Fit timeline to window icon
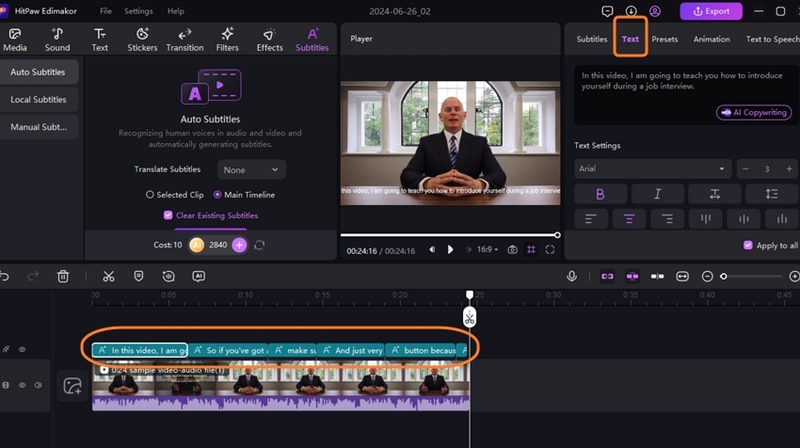 [x=682, y=276]
